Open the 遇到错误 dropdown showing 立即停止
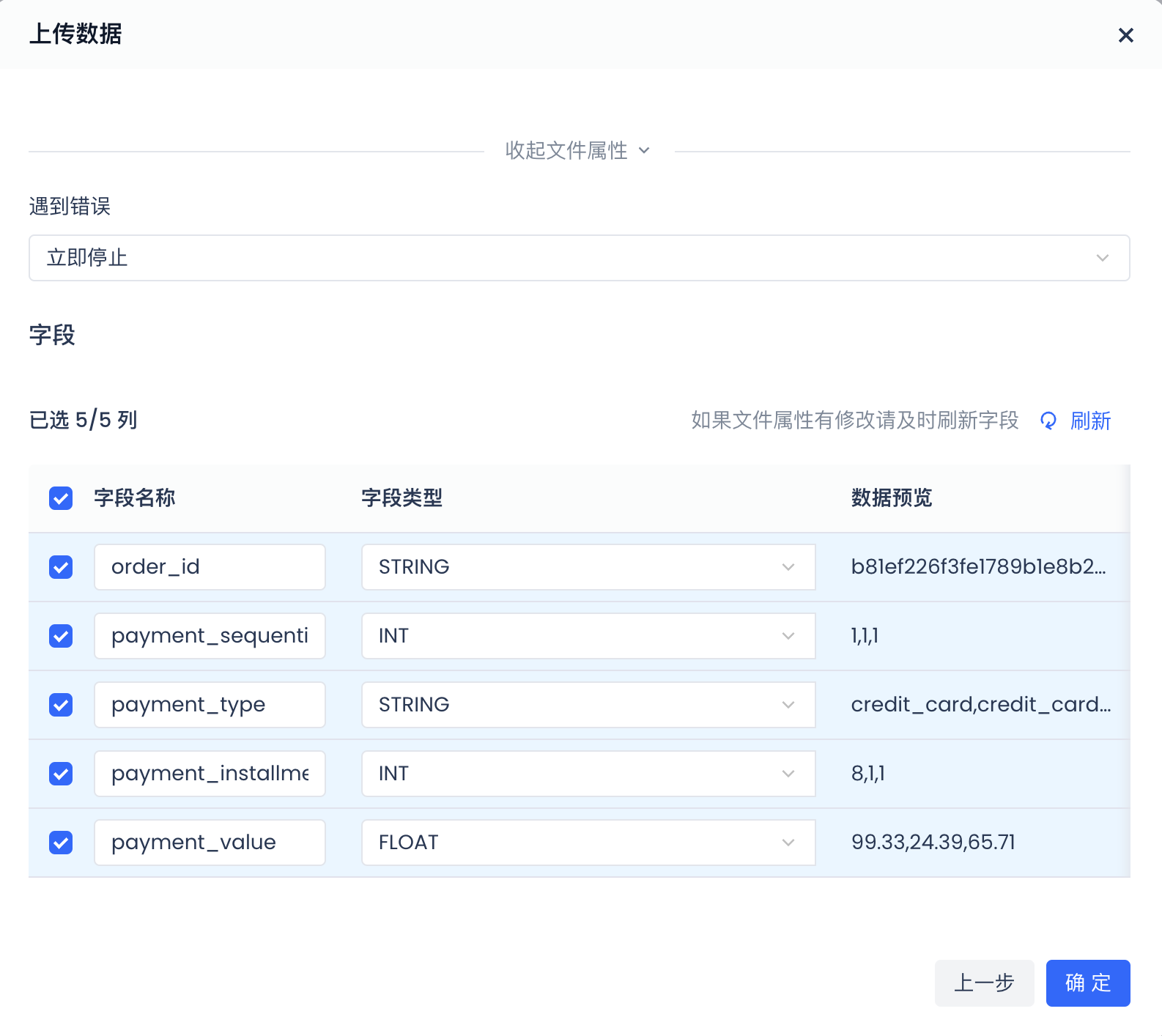 [579, 258]
